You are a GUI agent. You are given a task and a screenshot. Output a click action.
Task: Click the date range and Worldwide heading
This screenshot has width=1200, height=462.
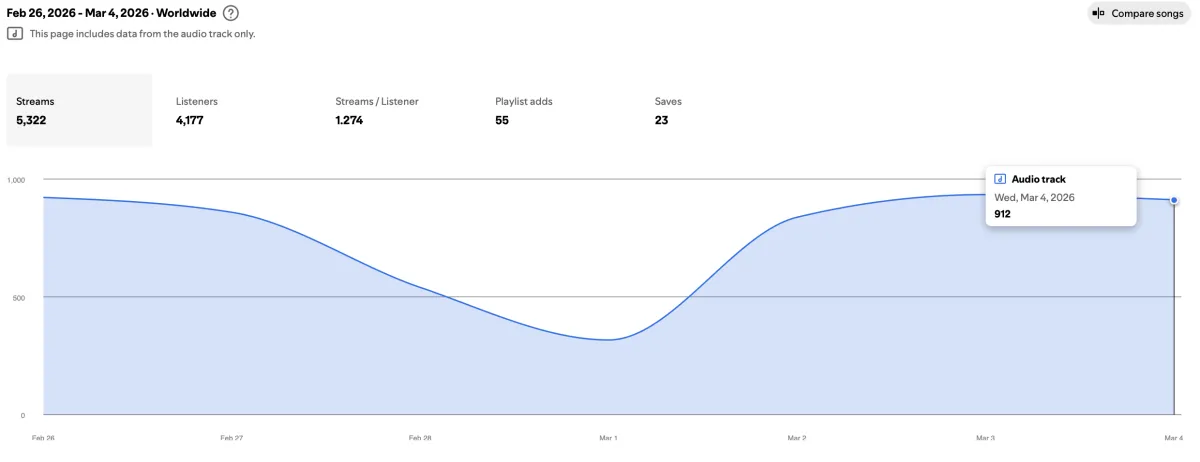click(111, 13)
